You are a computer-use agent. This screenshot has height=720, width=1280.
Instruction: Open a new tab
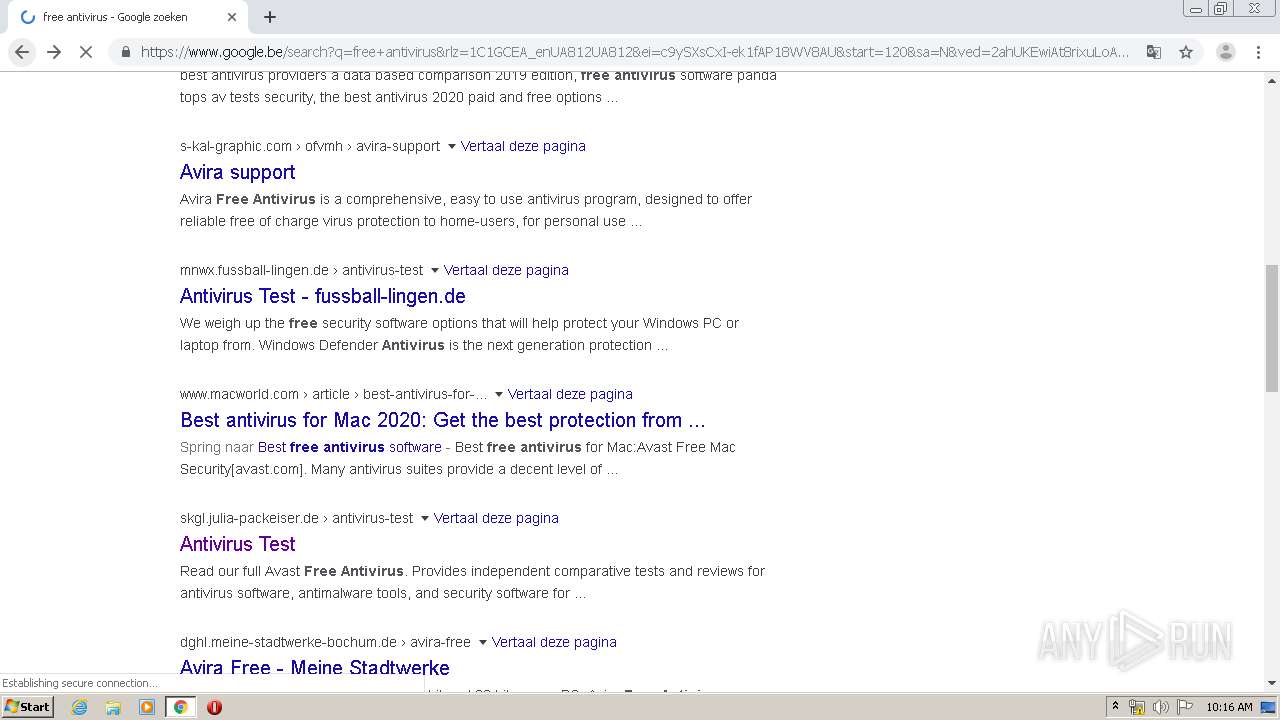coord(270,17)
